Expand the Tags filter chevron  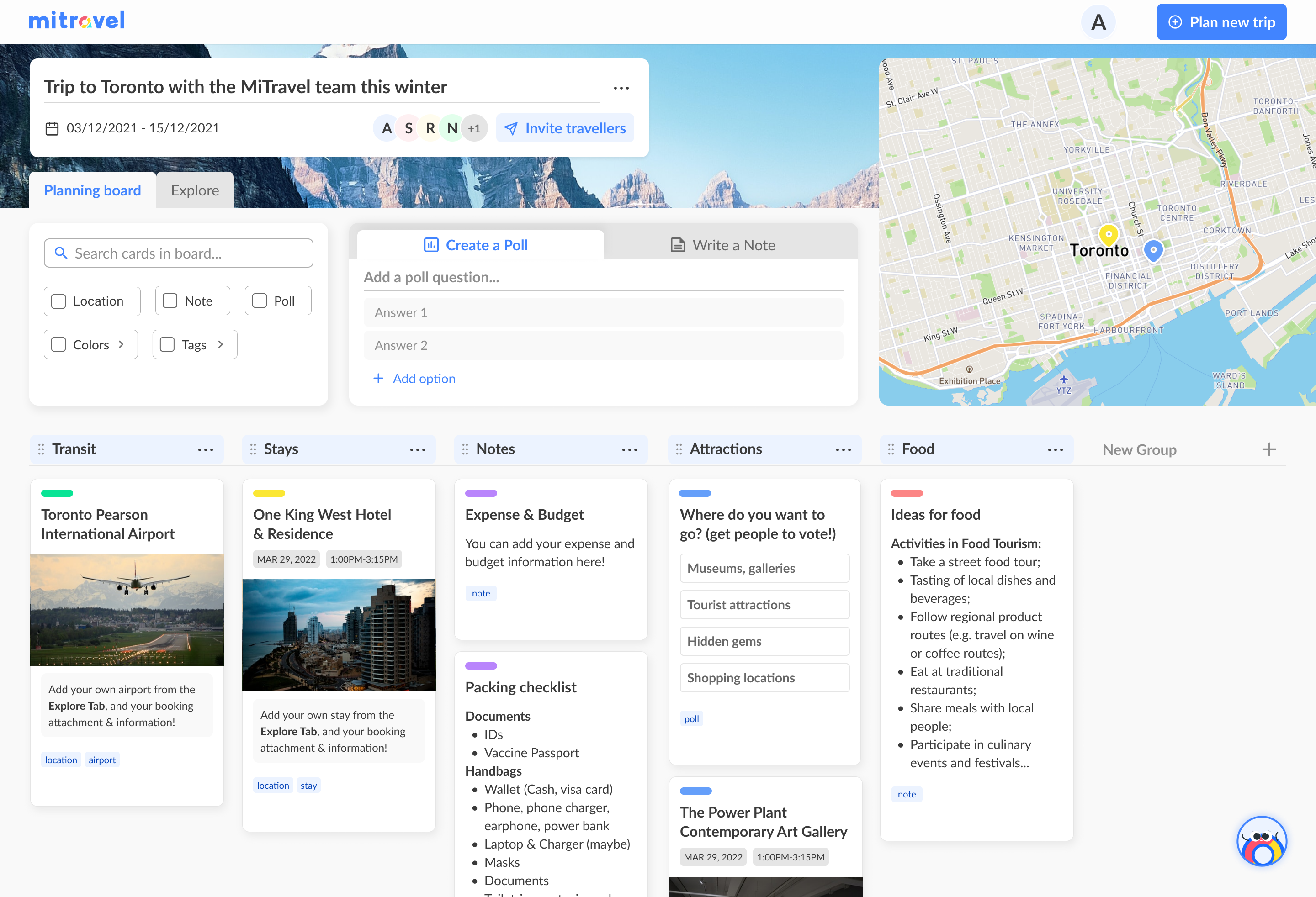(221, 345)
